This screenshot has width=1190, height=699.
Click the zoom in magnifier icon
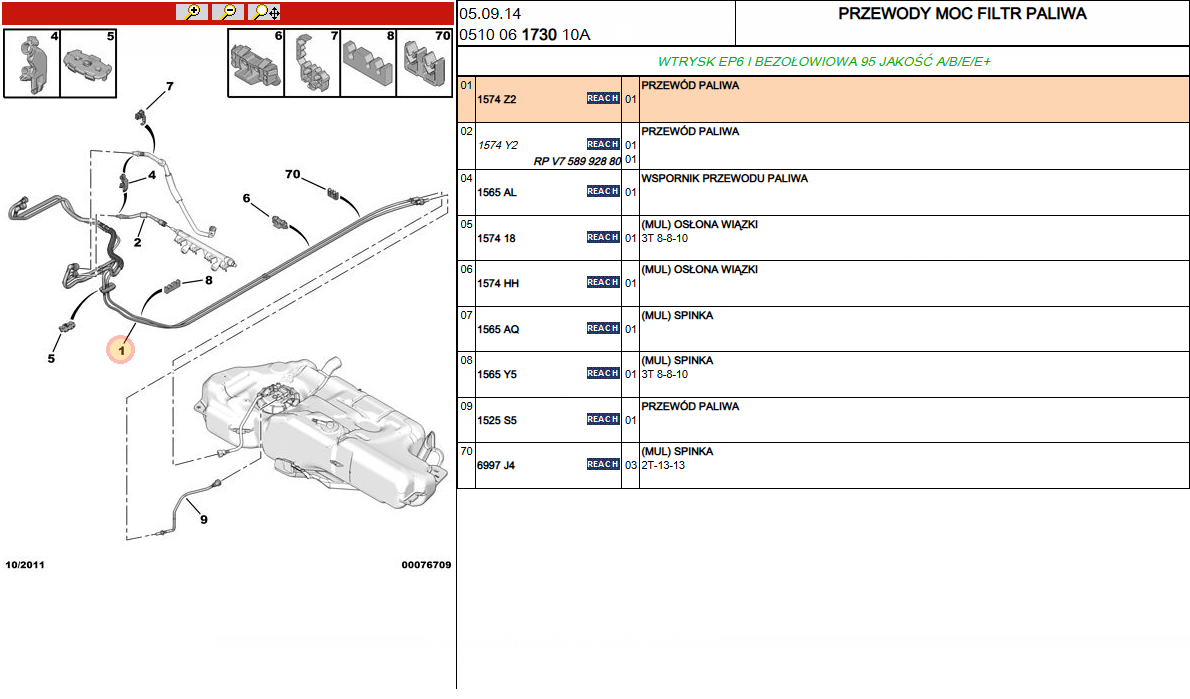(192, 12)
